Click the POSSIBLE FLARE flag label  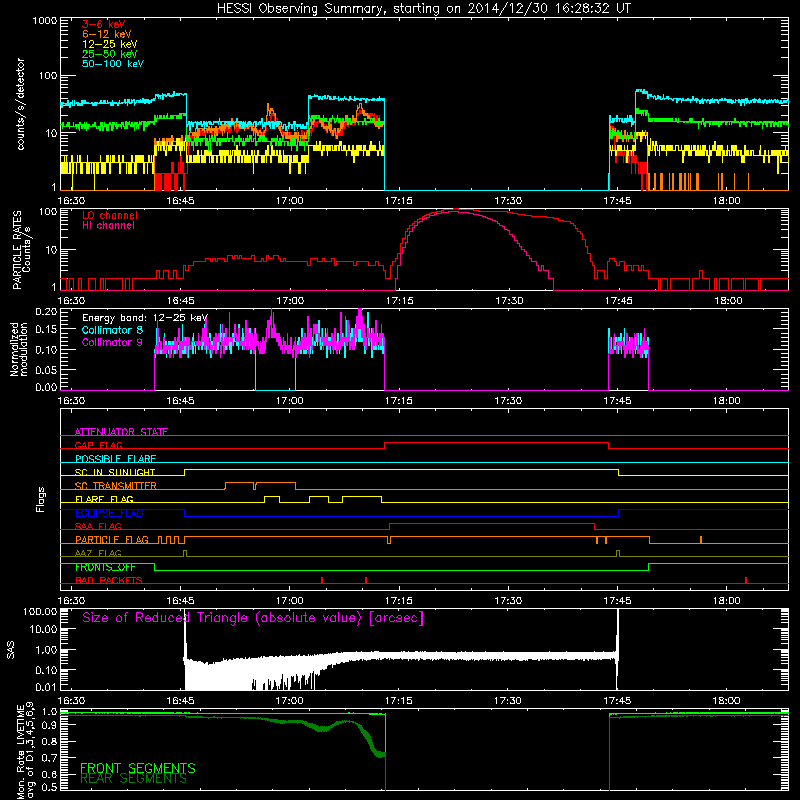(115, 459)
